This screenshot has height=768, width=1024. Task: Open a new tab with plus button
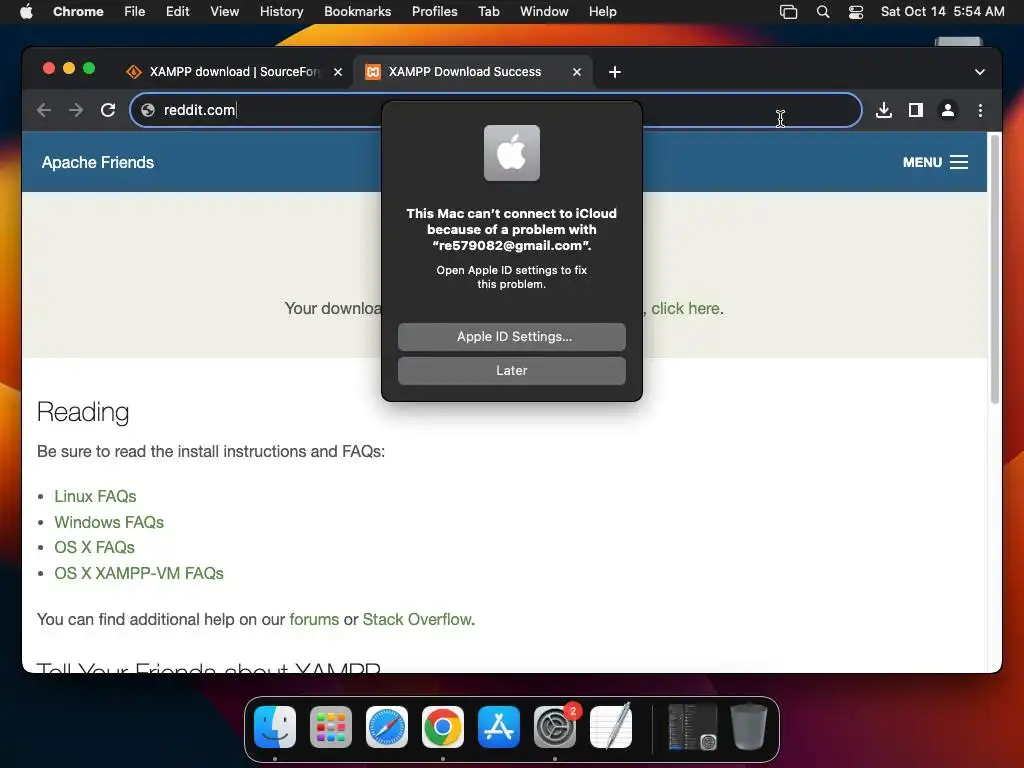tap(615, 72)
